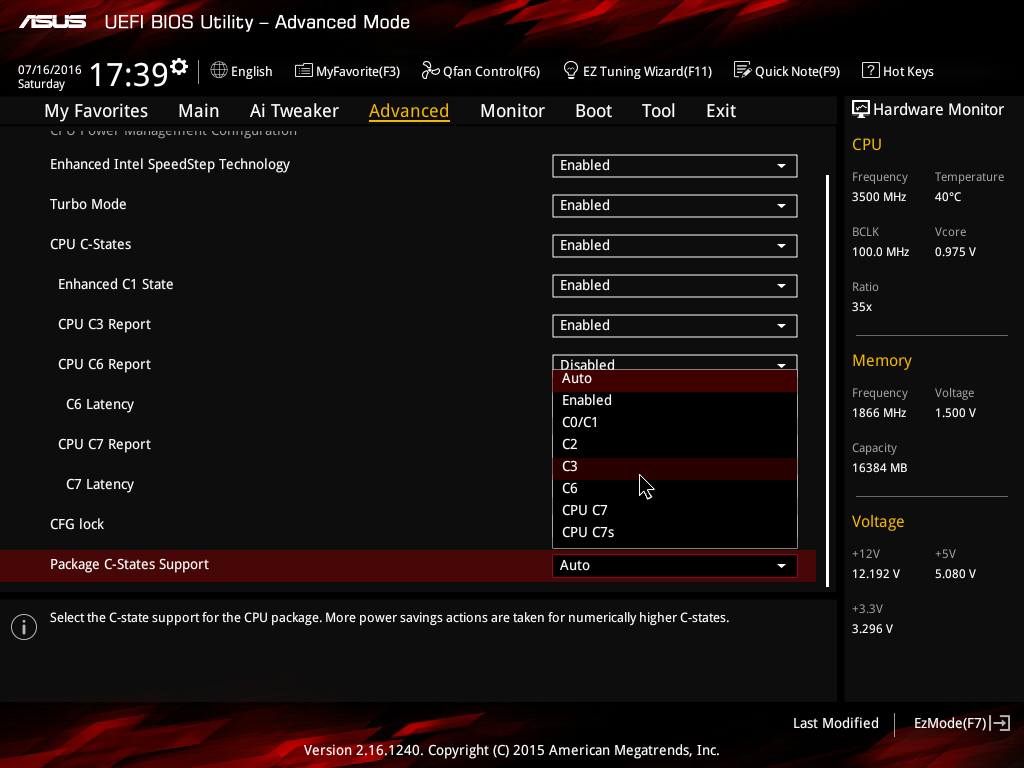Switch to My Favorites tab
Image resolution: width=1024 pixels, height=768 pixels.
coord(96,111)
